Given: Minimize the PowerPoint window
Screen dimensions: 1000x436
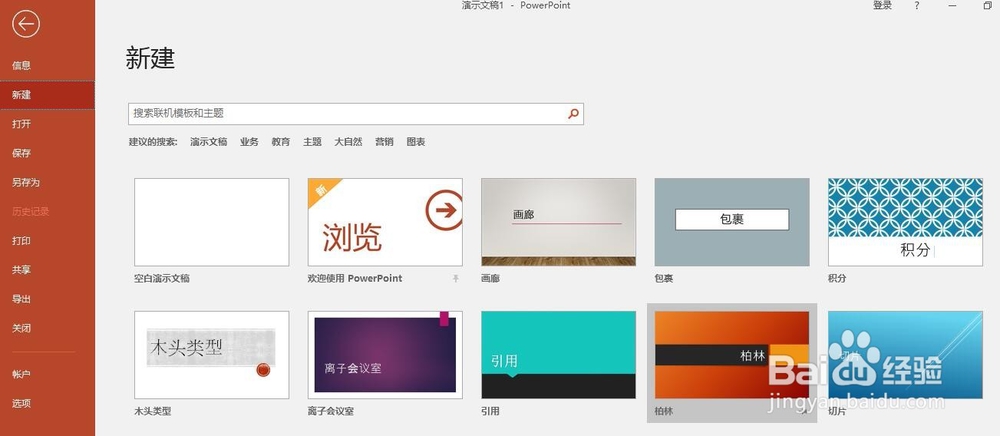Looking at the screenshot, I should coord(953,6).
